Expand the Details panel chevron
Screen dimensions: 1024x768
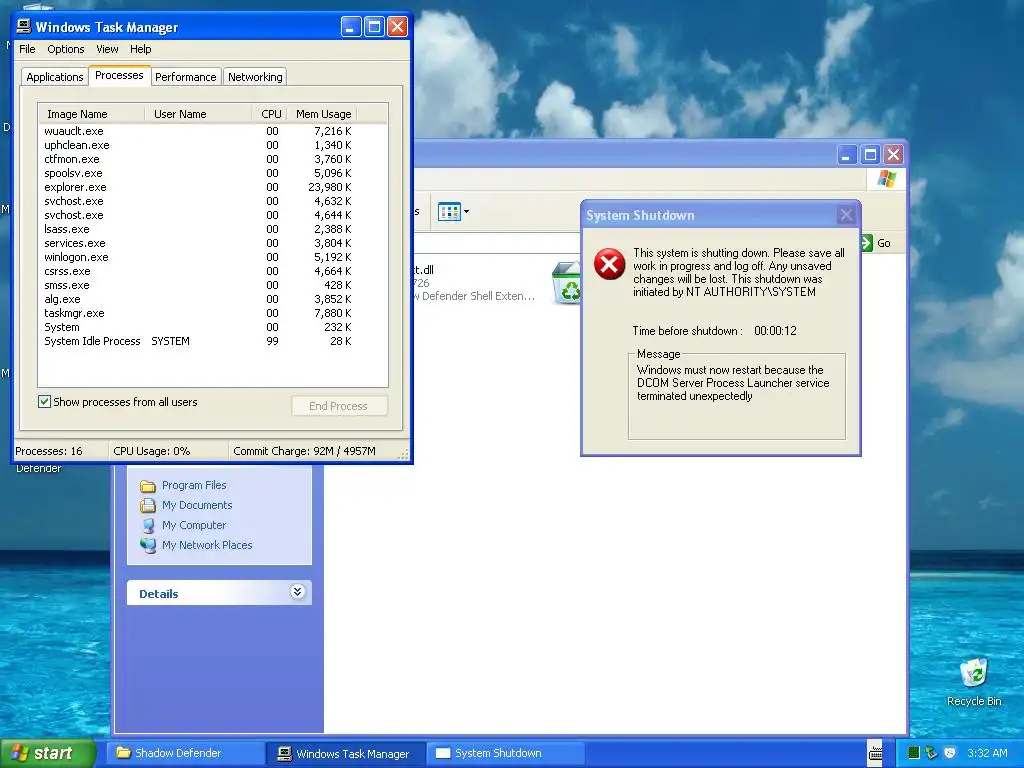(297, 592)
